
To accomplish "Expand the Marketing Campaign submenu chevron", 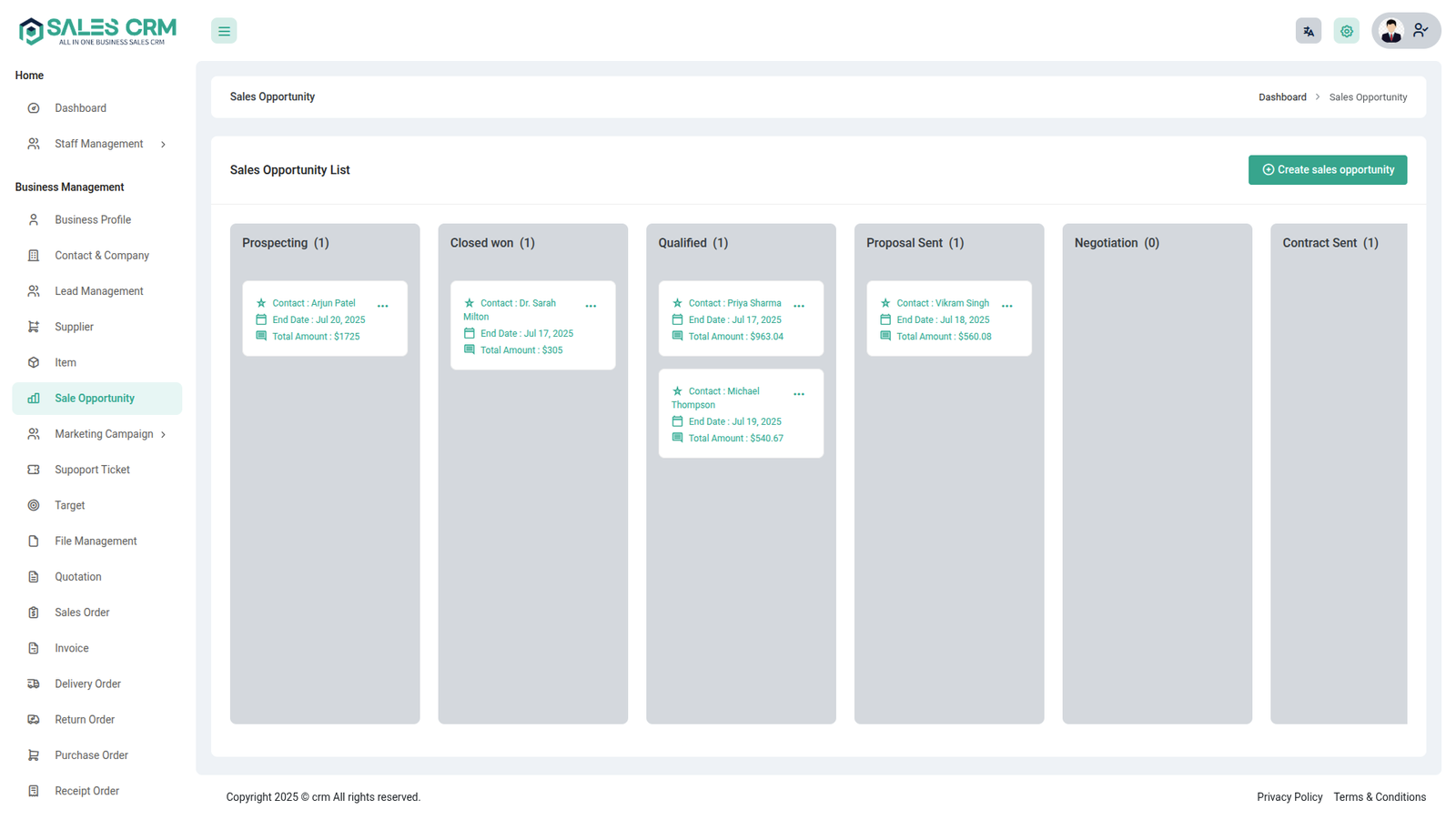I will tap(163, 435).
